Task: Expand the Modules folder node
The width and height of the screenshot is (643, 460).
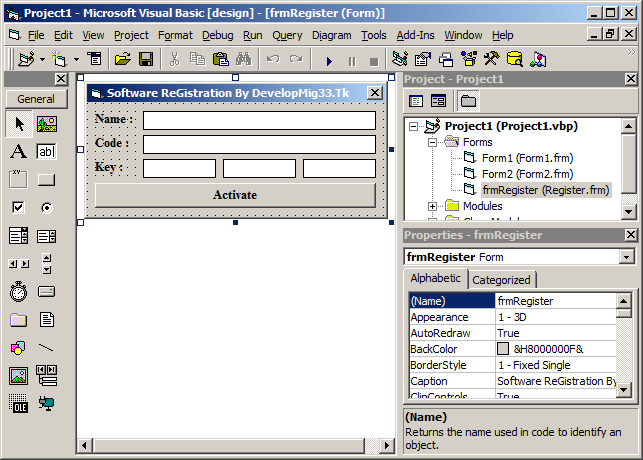Action: pos(432,206)
